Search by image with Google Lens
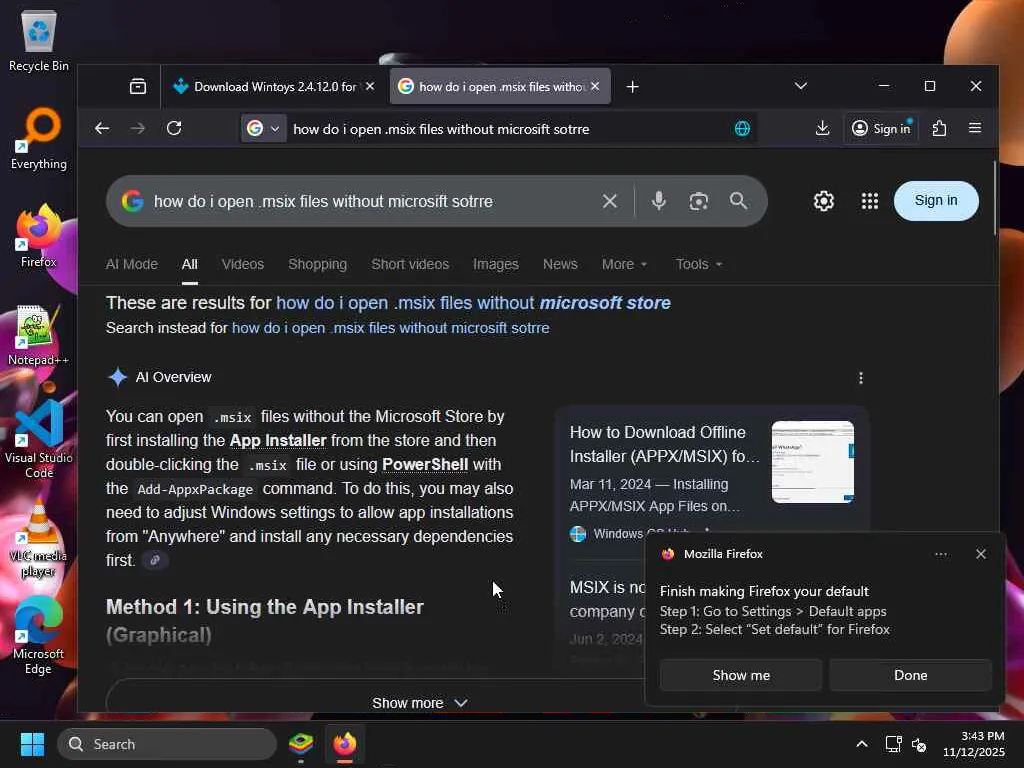 tap(698, 201)
